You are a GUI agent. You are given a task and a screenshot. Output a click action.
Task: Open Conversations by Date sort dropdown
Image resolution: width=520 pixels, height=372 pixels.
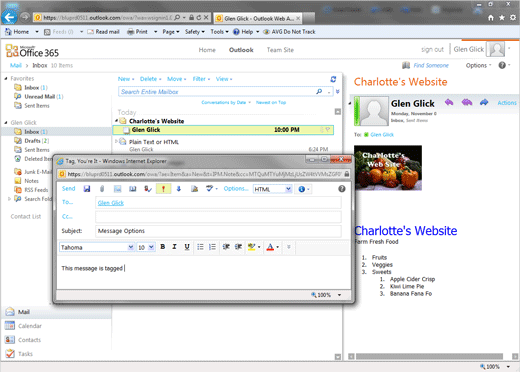pyautogui.click(x=226, y=102)
